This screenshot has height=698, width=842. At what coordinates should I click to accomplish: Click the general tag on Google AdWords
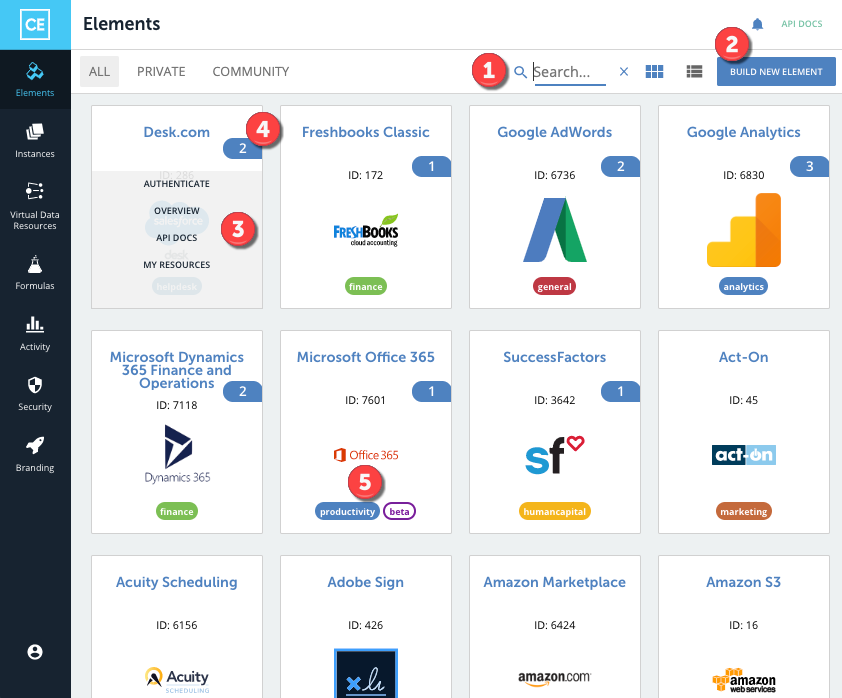tap(555, 287)
